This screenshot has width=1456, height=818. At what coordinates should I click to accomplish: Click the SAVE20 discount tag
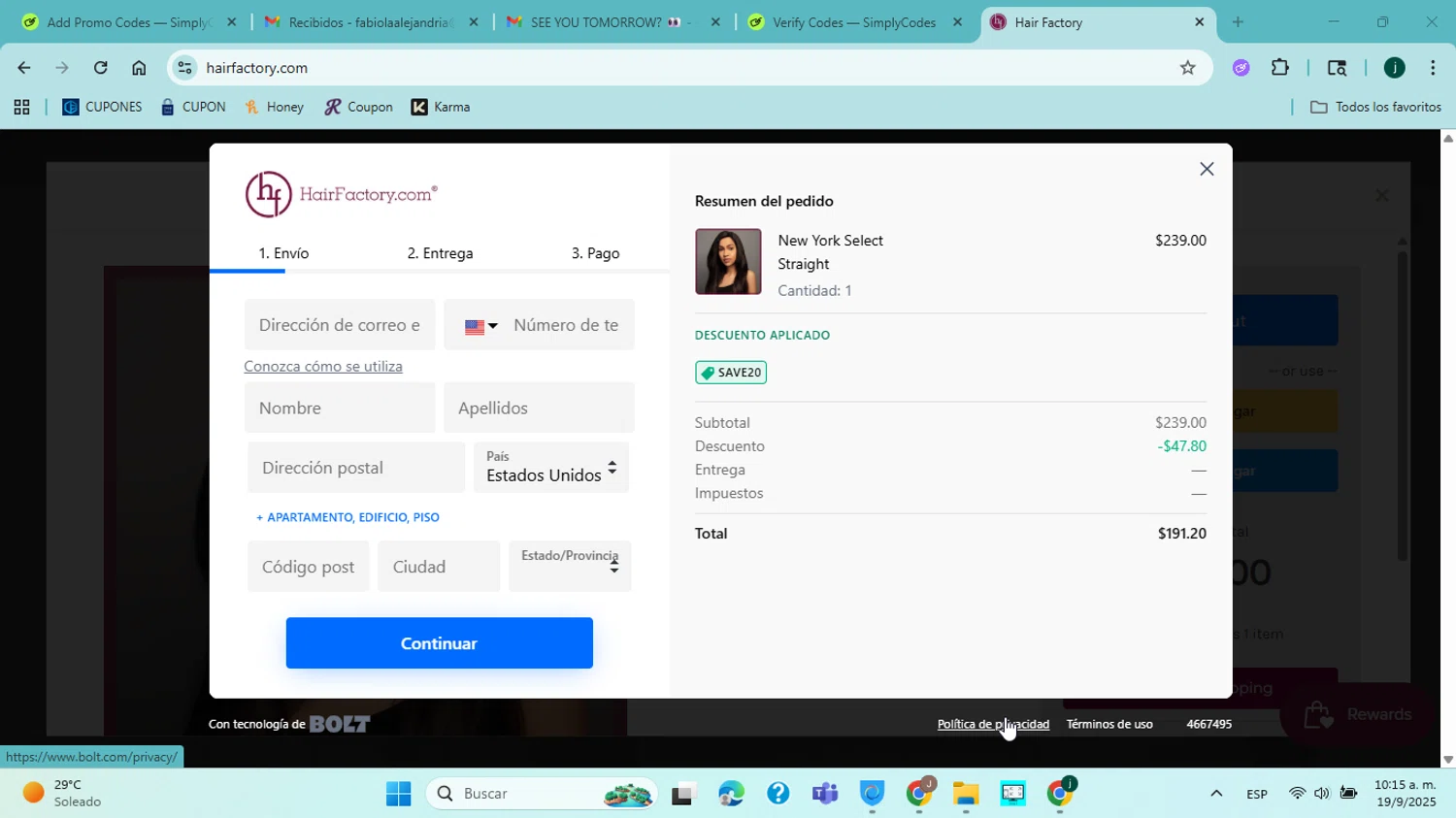point(731,373)
